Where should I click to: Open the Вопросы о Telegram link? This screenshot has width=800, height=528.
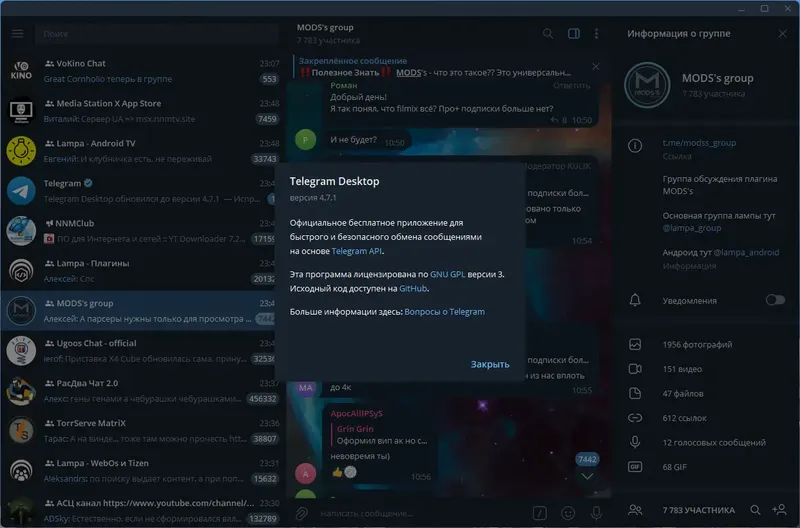[x=444, y=312]
